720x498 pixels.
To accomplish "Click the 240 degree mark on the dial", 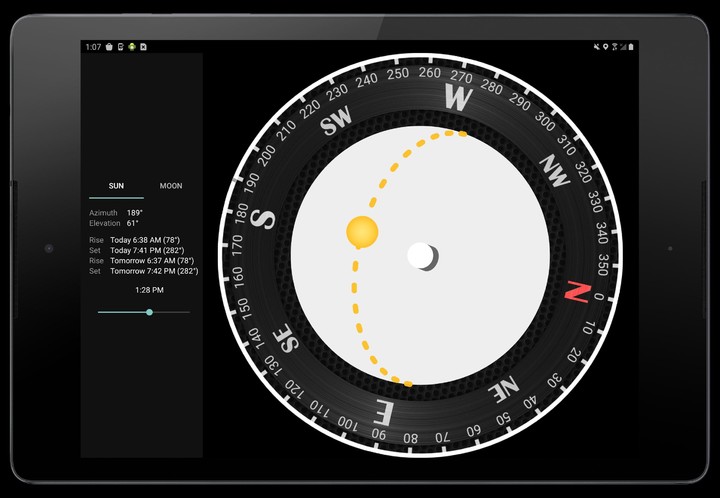I will pos(366,81).
